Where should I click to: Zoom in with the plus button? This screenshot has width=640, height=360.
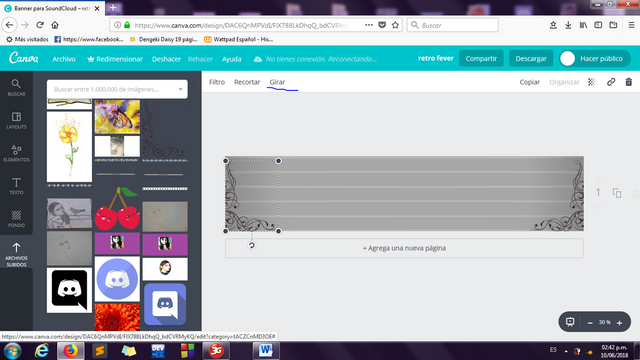click(619, 323)
